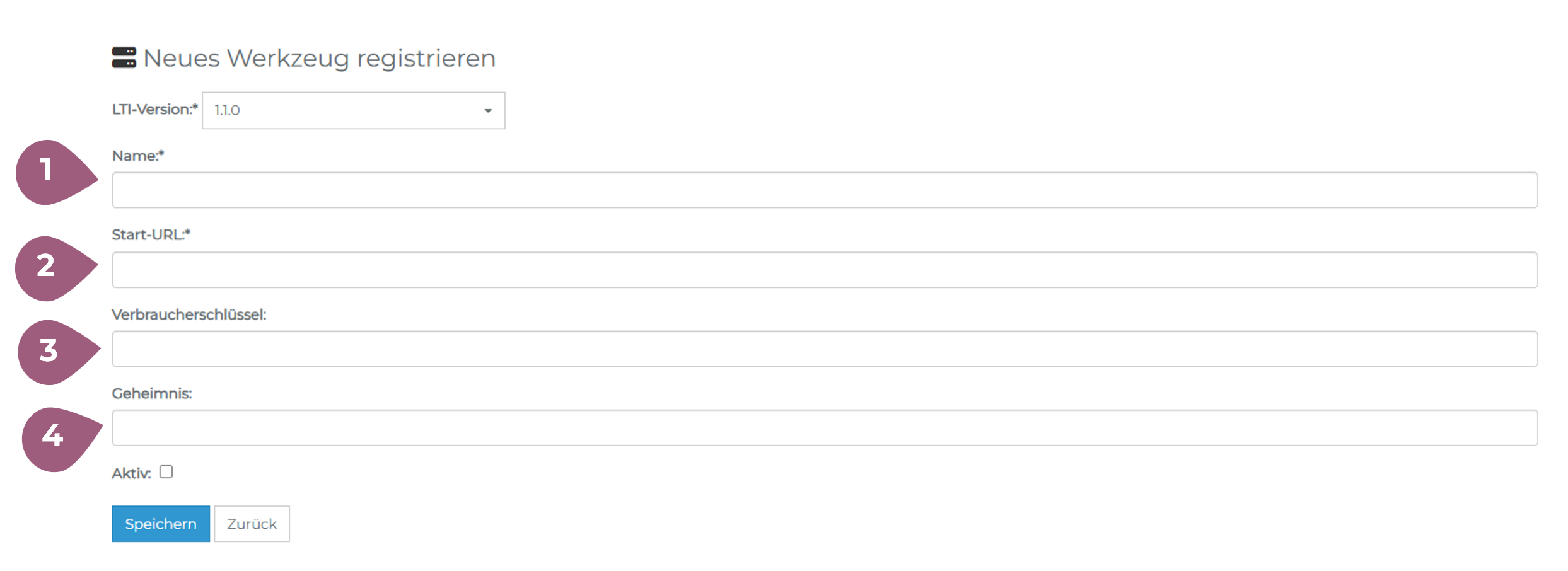Select the Verbraucherschlüssel input field
Viewport: 1568px width, 571px height.
pos(824,349)
